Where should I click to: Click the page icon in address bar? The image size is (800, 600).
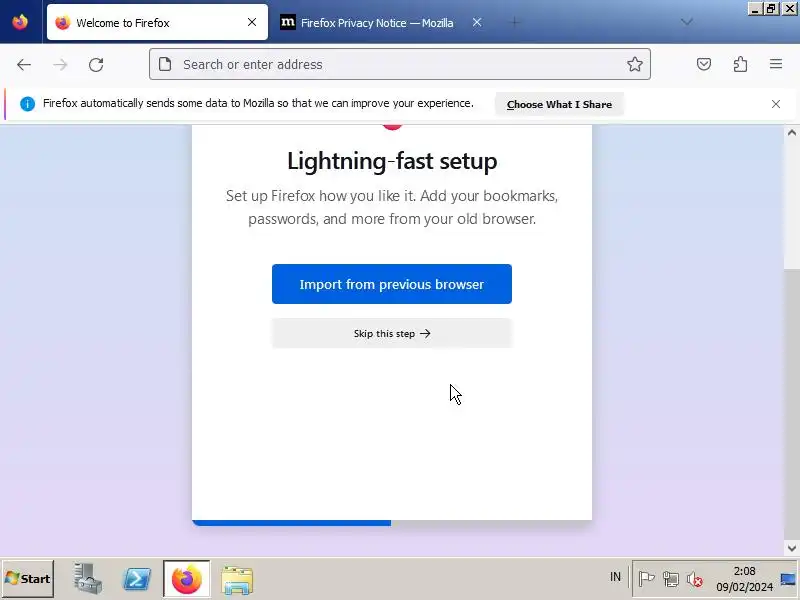tap(165, 64)
